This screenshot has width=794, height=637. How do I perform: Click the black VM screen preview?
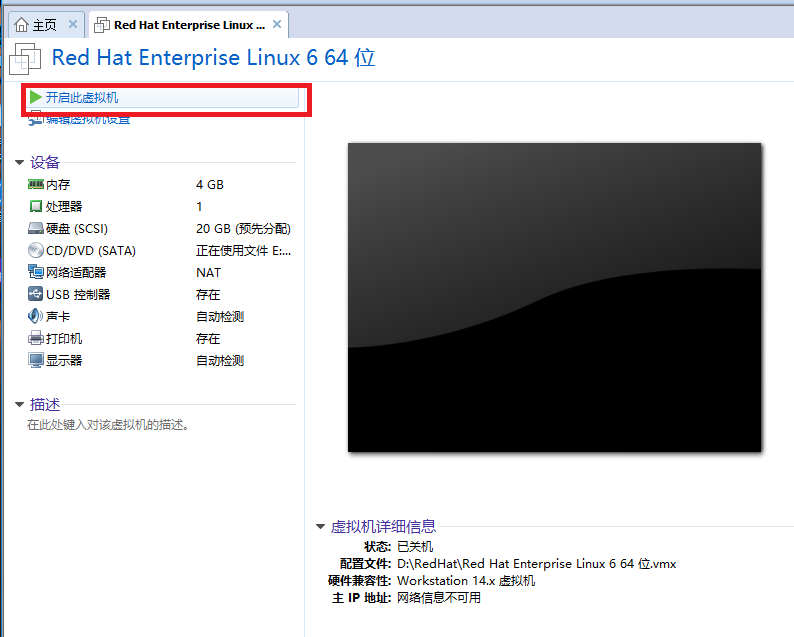[x=554, y=297]
